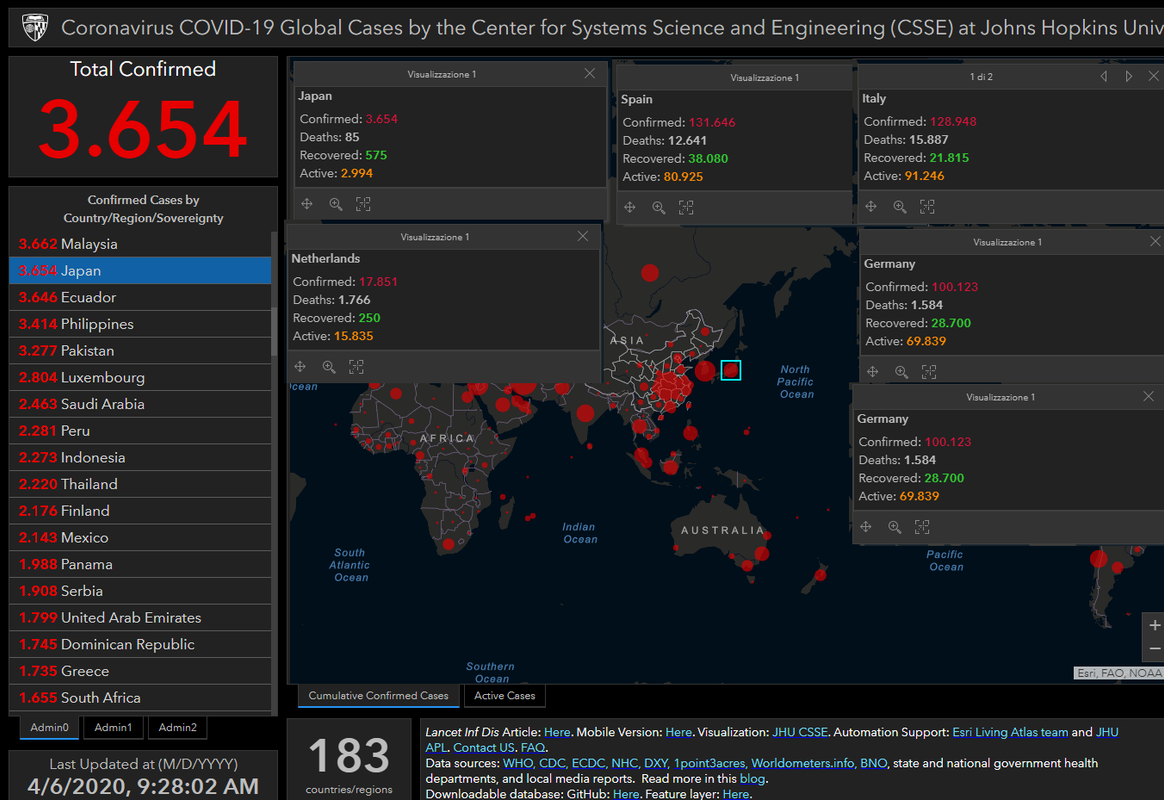Click the dock icon in the lower Germany popup
The image size is (1164, 800).
tap(922, 527)
